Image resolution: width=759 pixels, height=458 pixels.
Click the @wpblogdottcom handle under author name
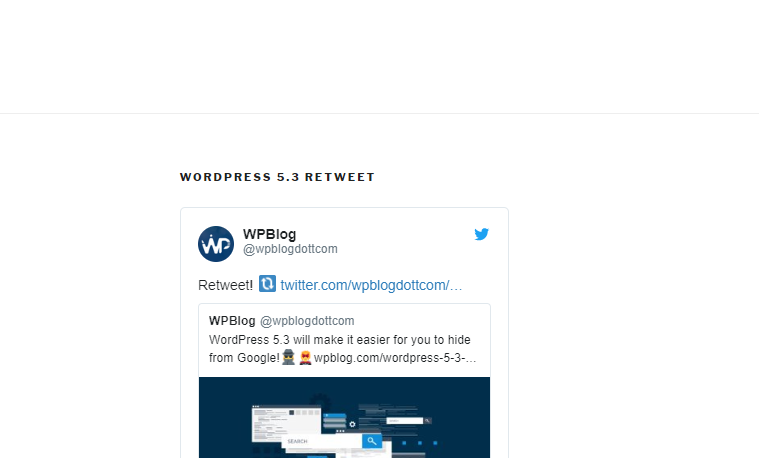pos(290,249)
